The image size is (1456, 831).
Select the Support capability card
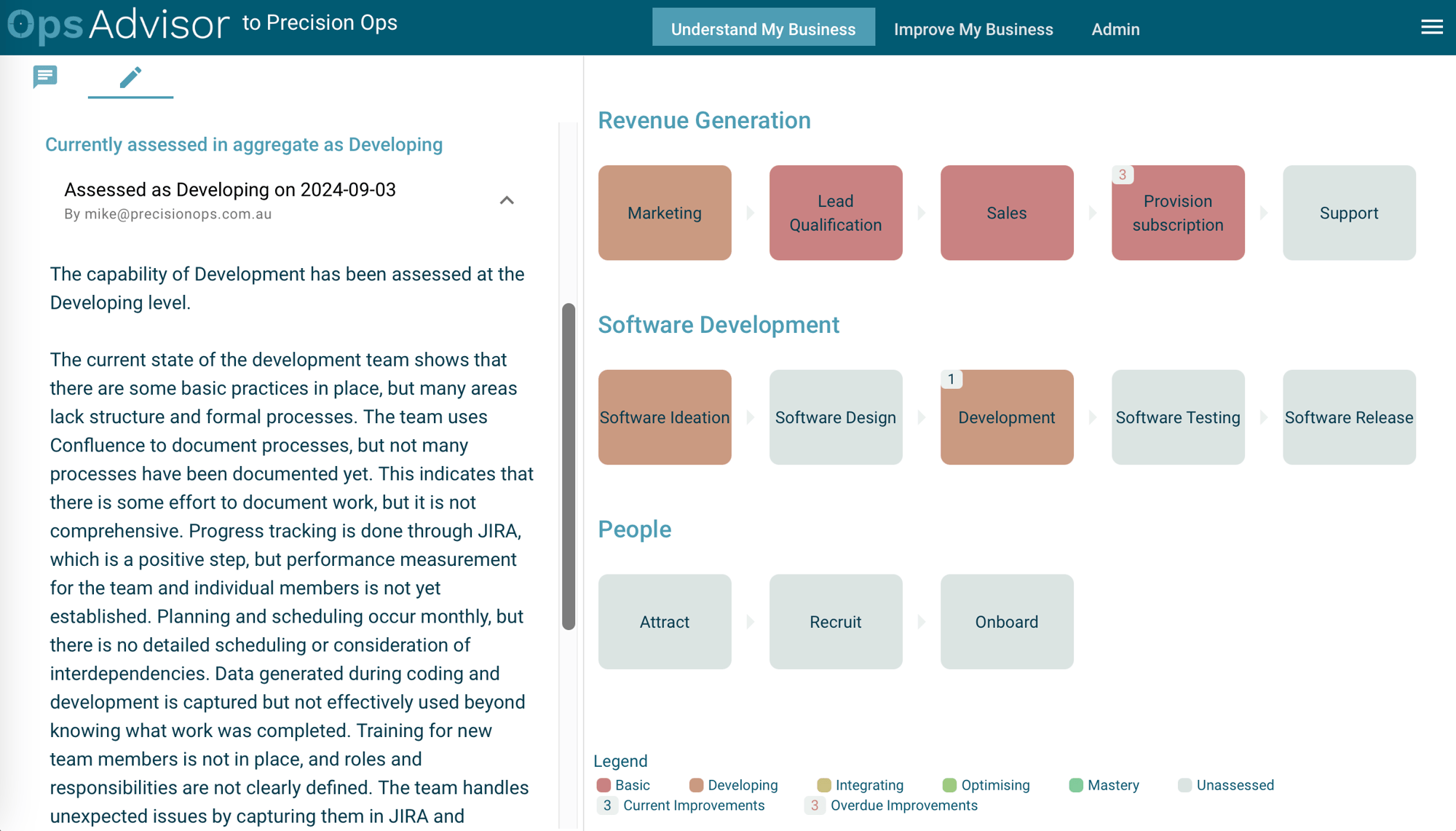(1349, 213)
